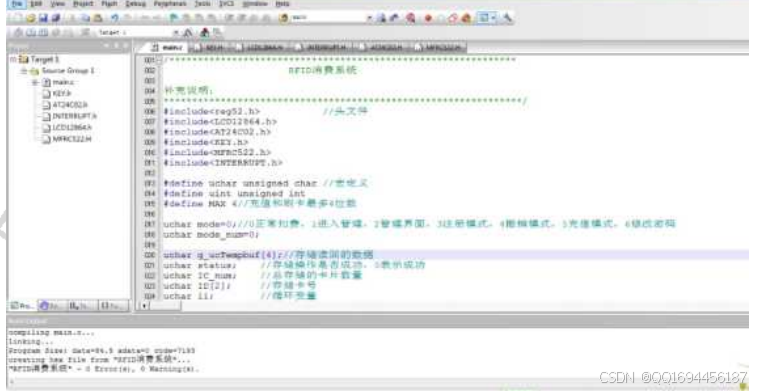Select main.c in project tree

(63, 82)
